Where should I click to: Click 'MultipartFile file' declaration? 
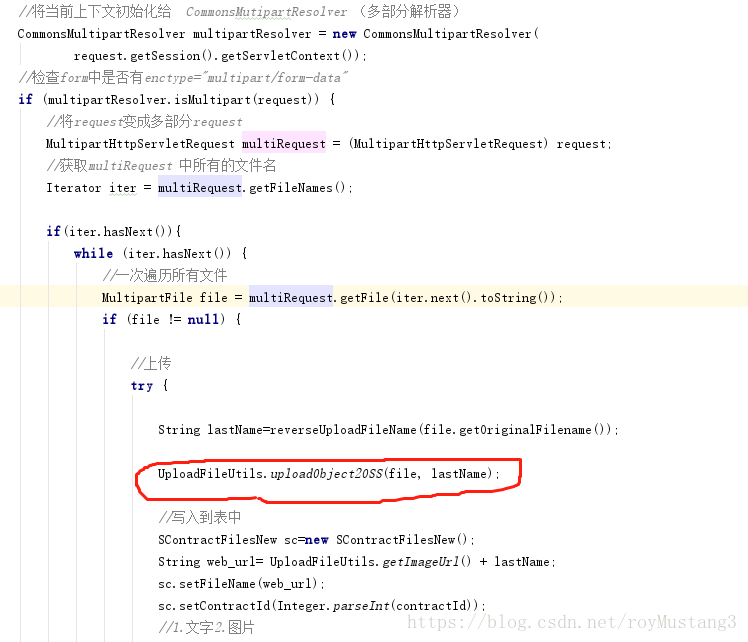click(x=165, y=298)
